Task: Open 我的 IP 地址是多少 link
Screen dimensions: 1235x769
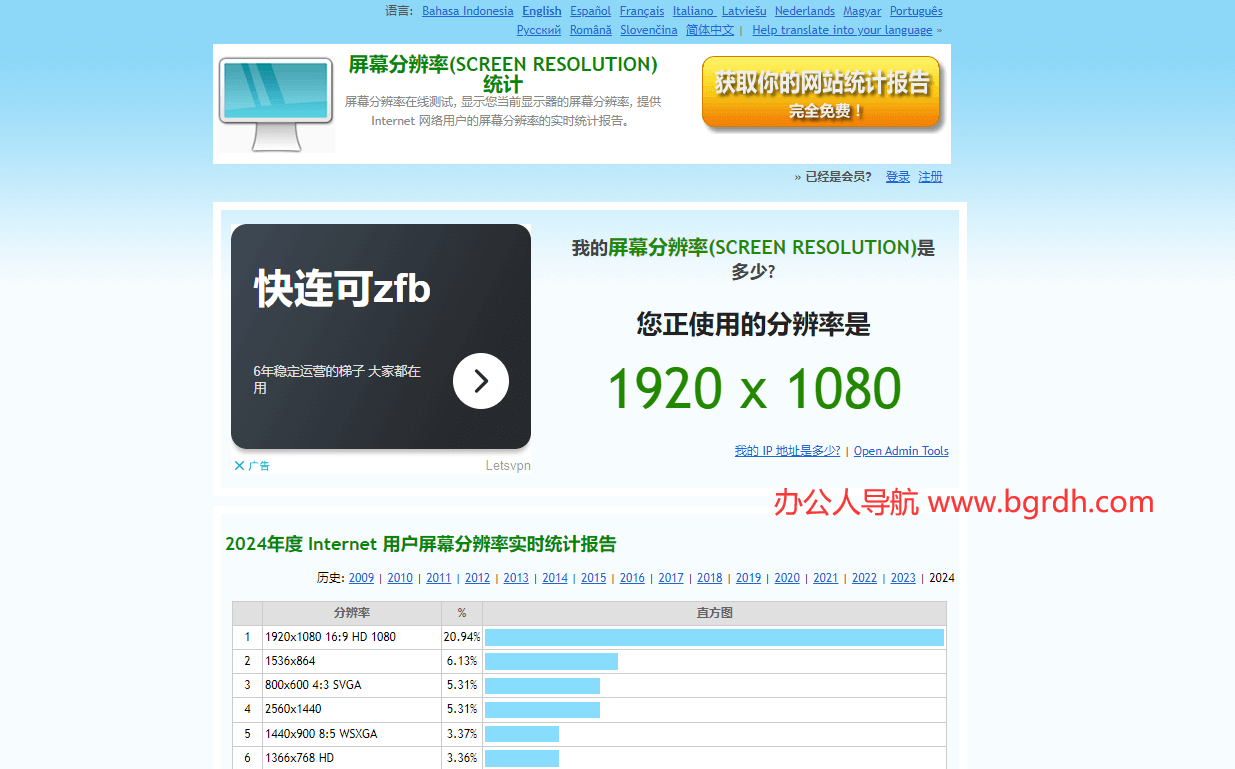Action: click(x=787, y=451)
